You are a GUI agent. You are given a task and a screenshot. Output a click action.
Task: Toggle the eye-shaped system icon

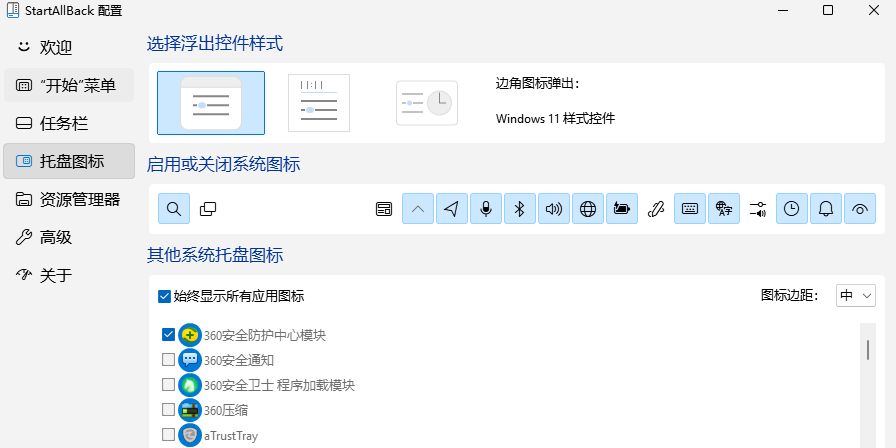(x=859, y=209)
